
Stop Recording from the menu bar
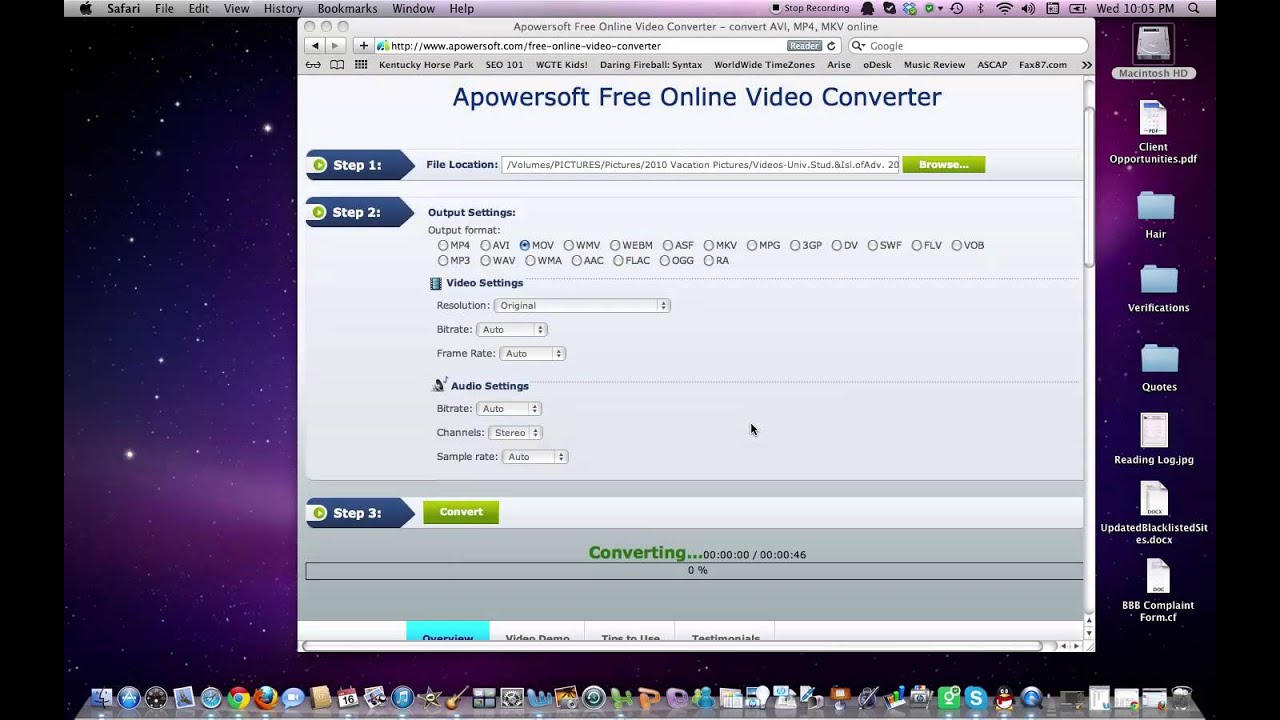click(810, 8)
